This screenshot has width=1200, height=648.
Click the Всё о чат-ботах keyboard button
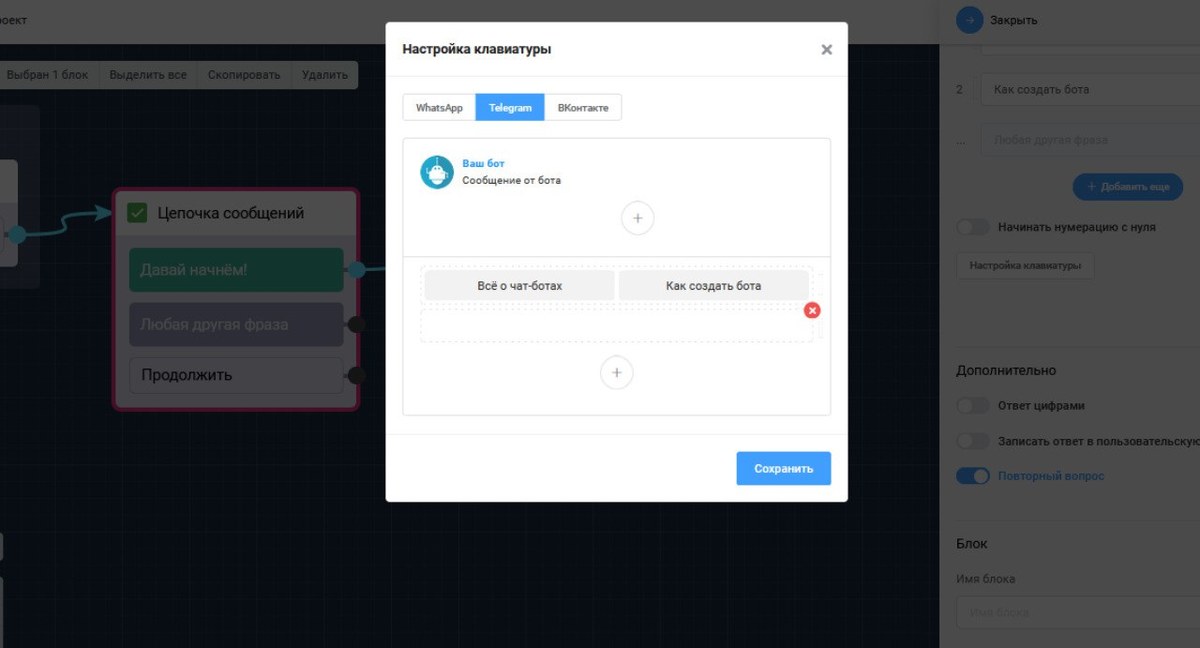[x=520, y=286]
